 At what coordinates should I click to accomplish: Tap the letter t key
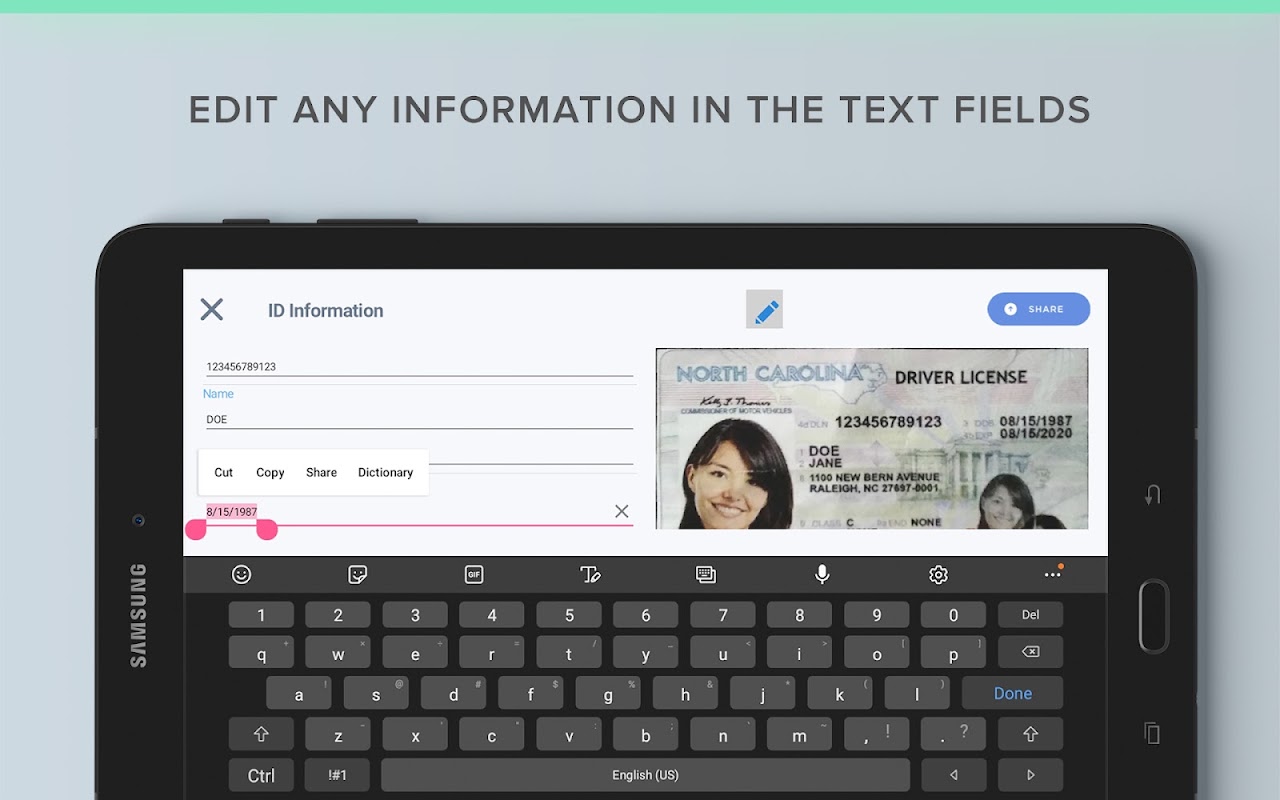(569, 652)
